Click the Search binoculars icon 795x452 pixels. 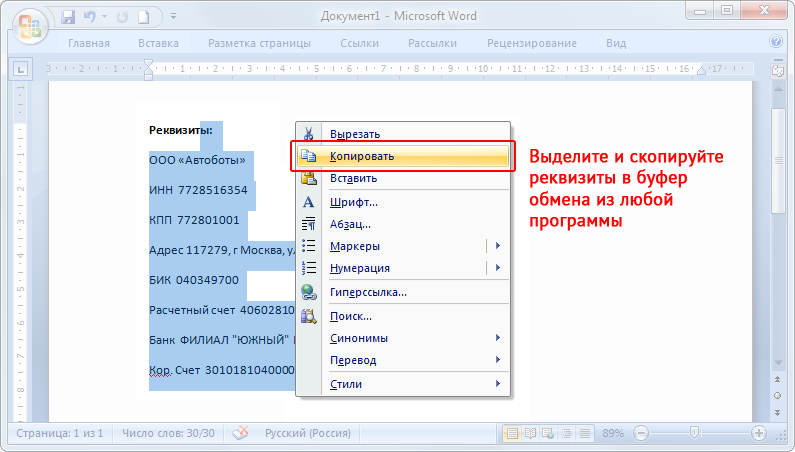click(x=308, y=316)
